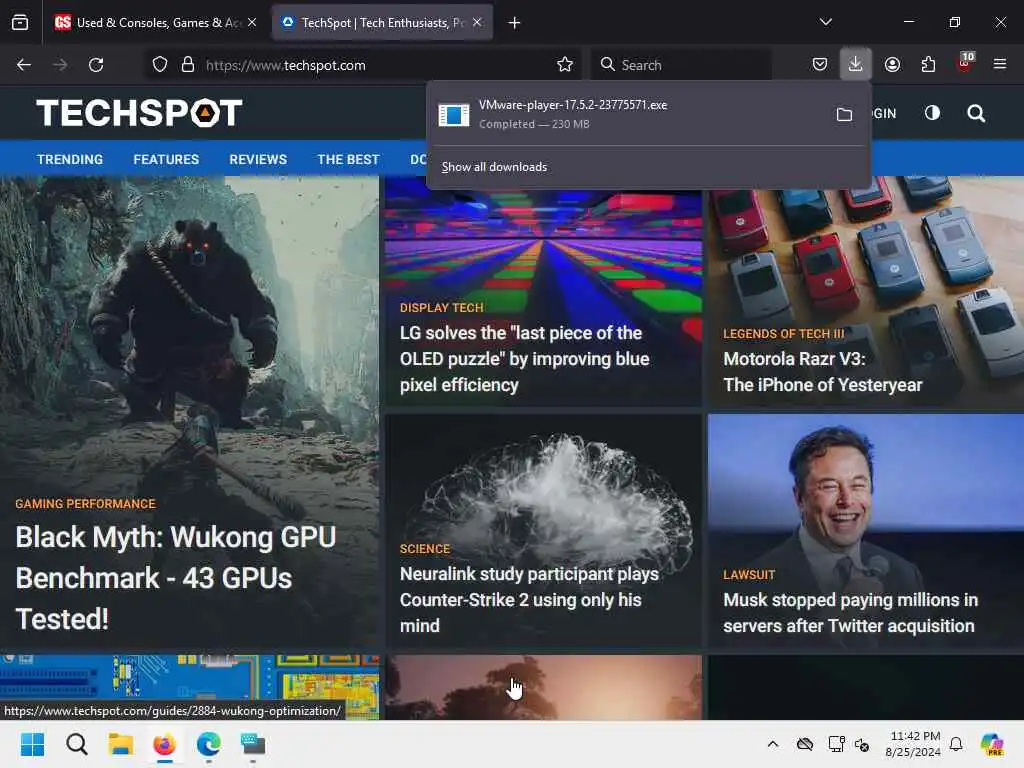The image size is (1024, 768).
Task: Go back to previous page
Action: [x=24, y=65]
